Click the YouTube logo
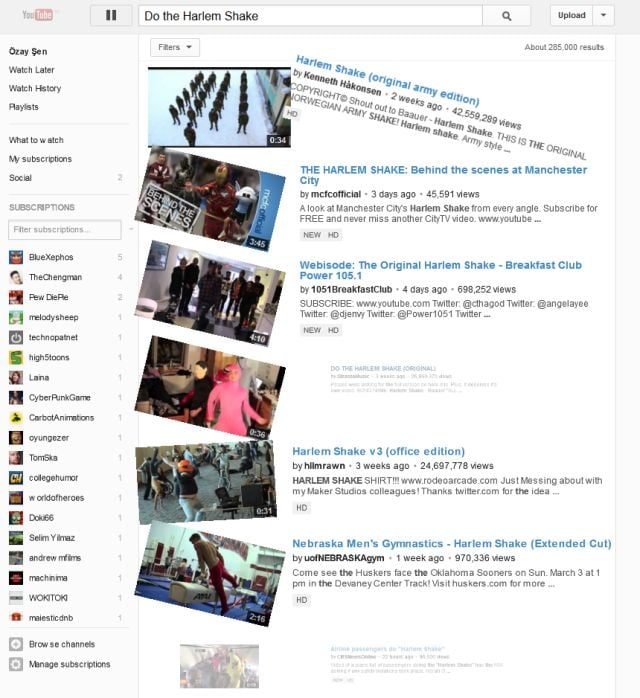640x698 pixels. (37, 15)
